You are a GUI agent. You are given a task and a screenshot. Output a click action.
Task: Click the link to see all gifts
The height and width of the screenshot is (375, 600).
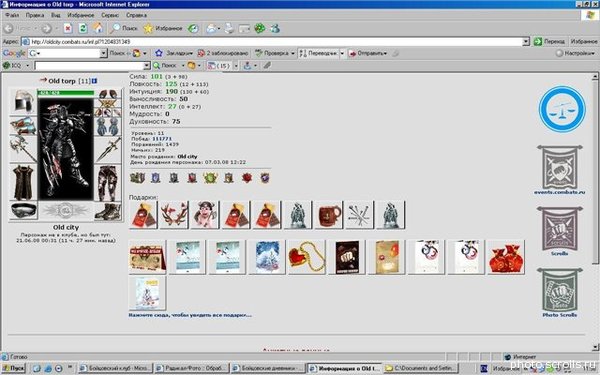pos(190,315)
